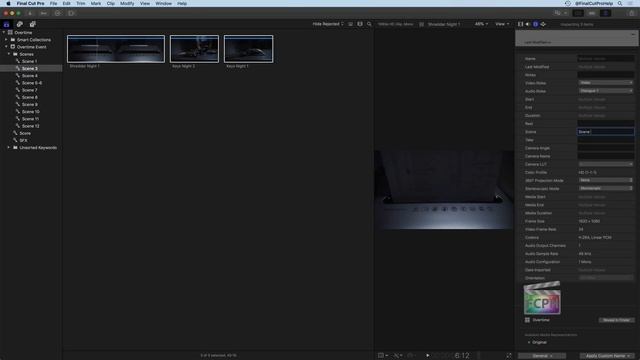This screenshot has width=640, height=360.
Task: Expand the Unsorted Keywords folder
Action: point(9,147)
